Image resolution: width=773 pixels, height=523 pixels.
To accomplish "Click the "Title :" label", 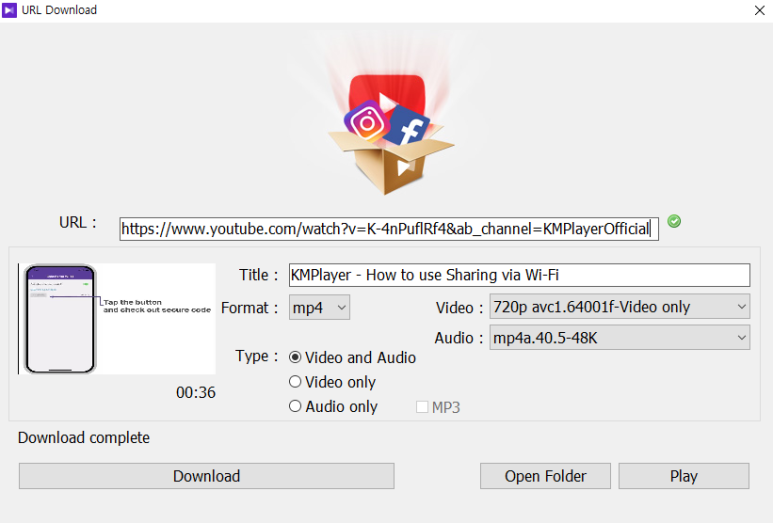I will [259, 275].
